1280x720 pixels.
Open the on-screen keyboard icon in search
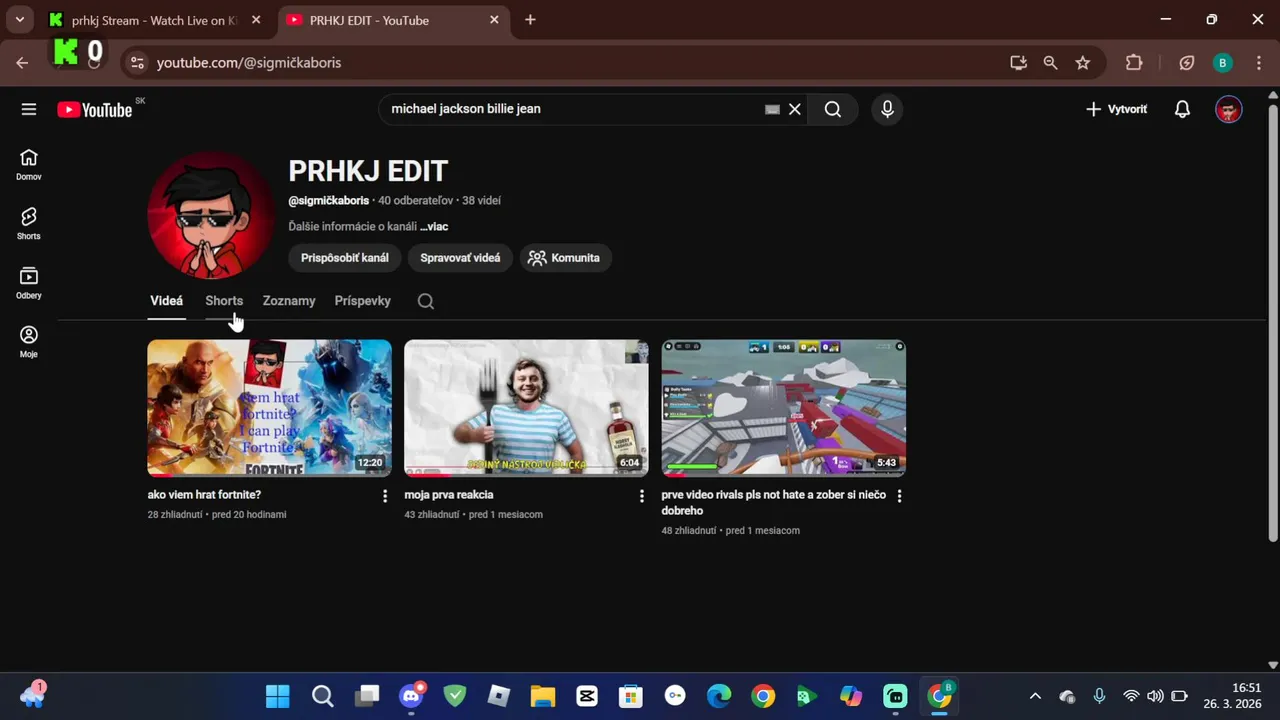click(772, 109)
